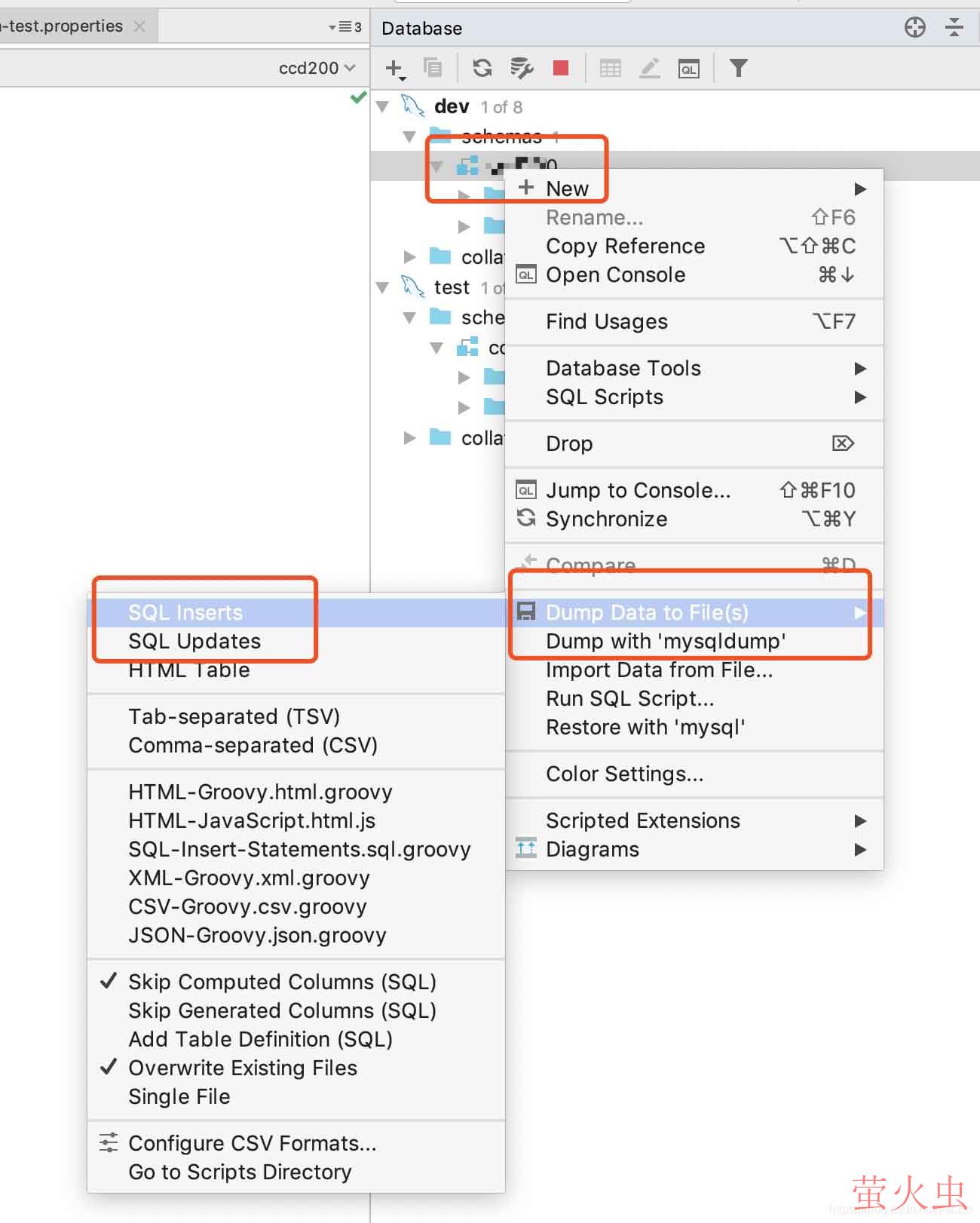
Task: Open the data source properties icon
Action: coord(522,69)
